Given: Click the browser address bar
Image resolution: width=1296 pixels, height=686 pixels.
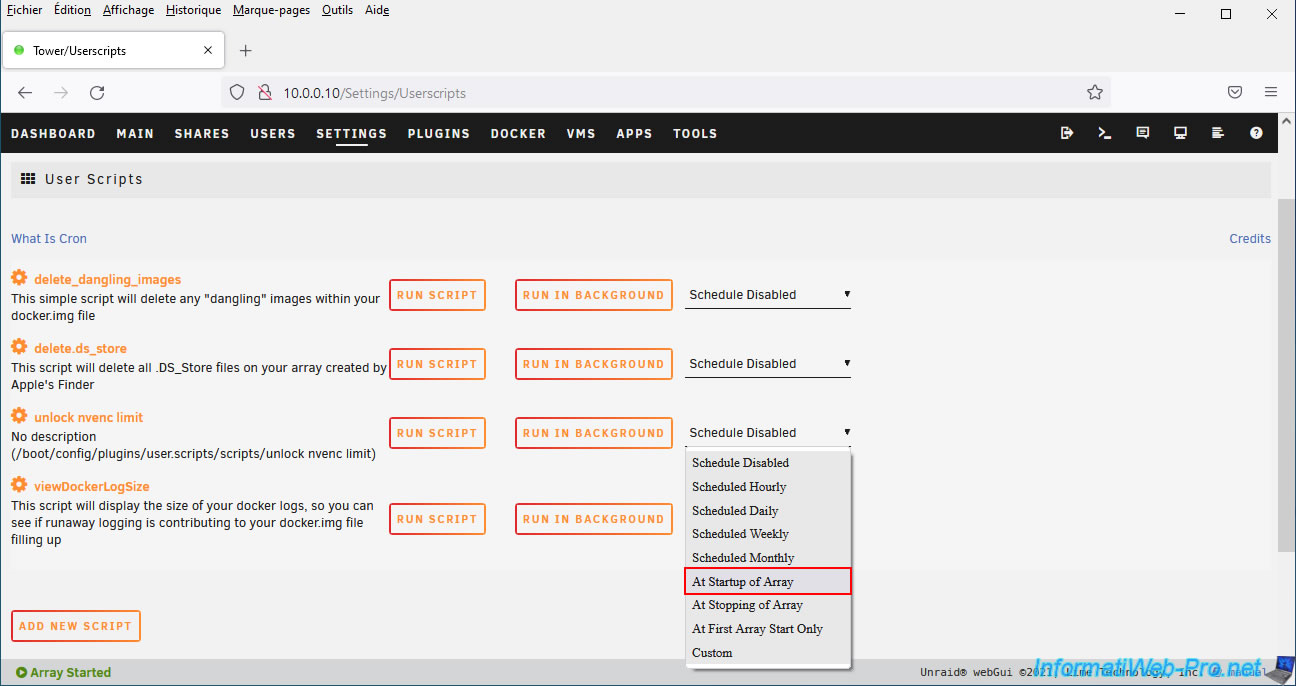Looking at the screenshot, I should 660,92.
